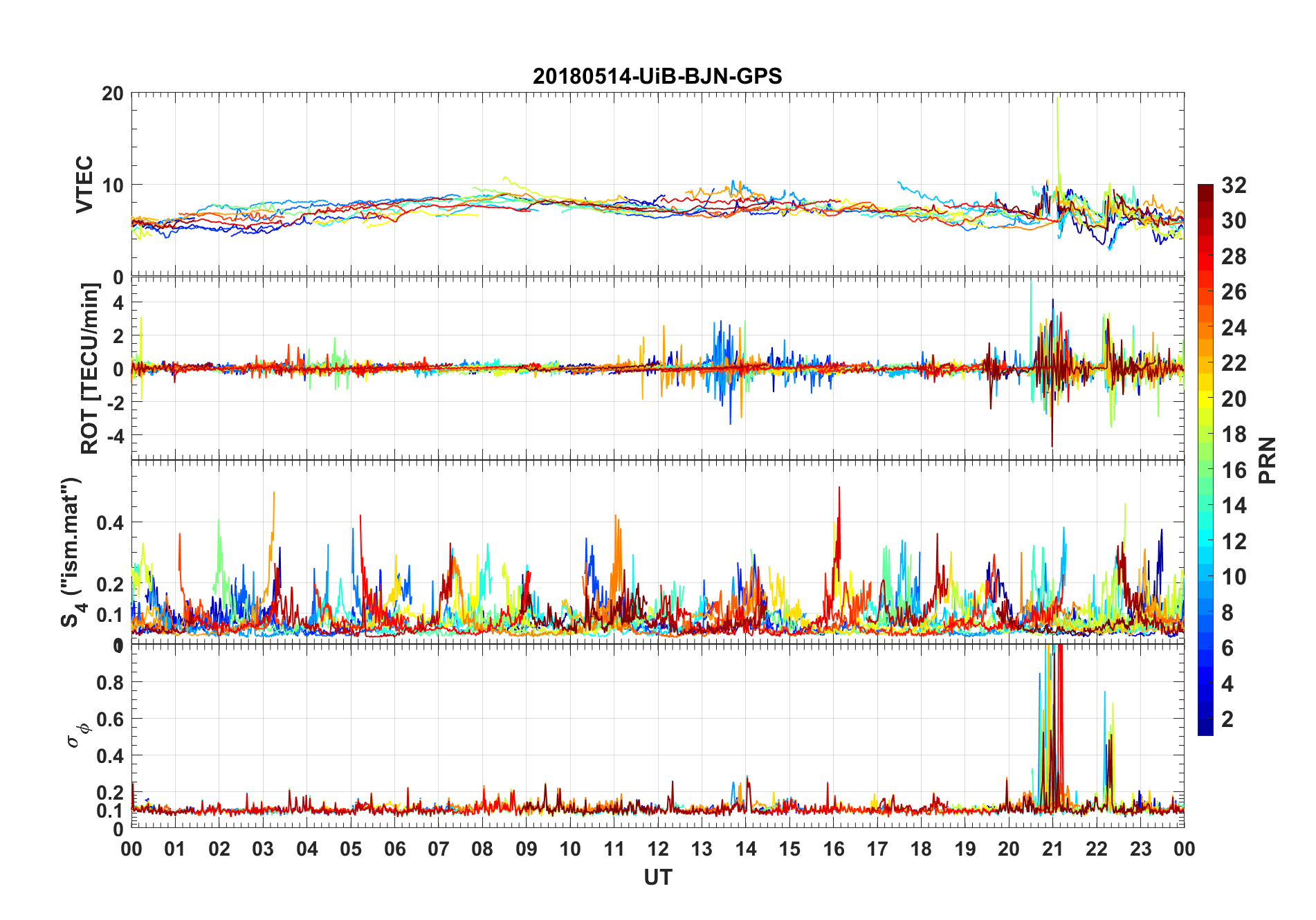Select the "21" tick on the UT axis
Image resolution: width=1316 pixels, height=920 pixels.
pos(1052,849)
